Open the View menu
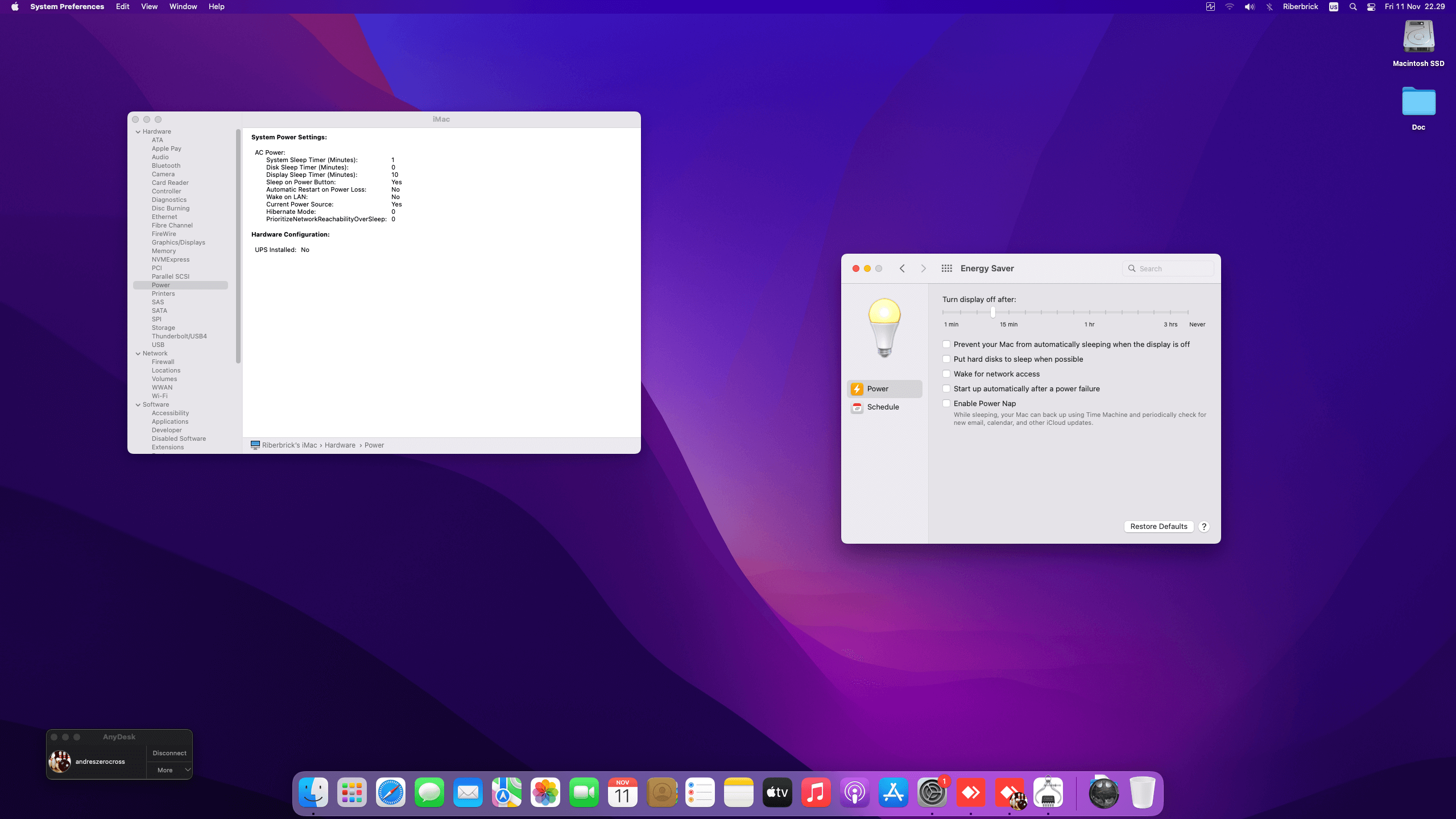 [149, 7]
